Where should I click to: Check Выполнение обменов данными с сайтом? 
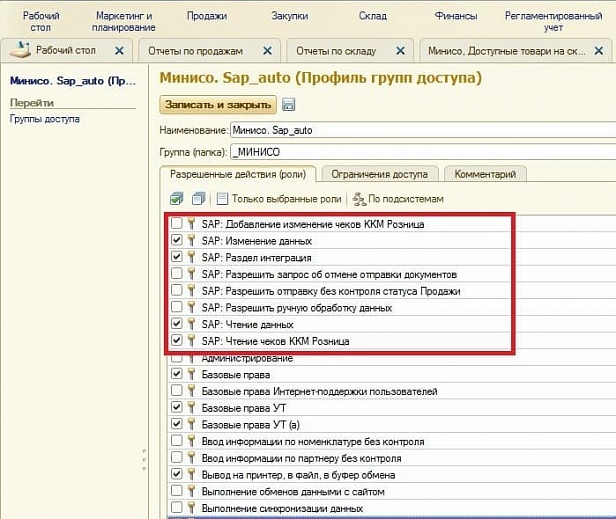tap(177, 491)
